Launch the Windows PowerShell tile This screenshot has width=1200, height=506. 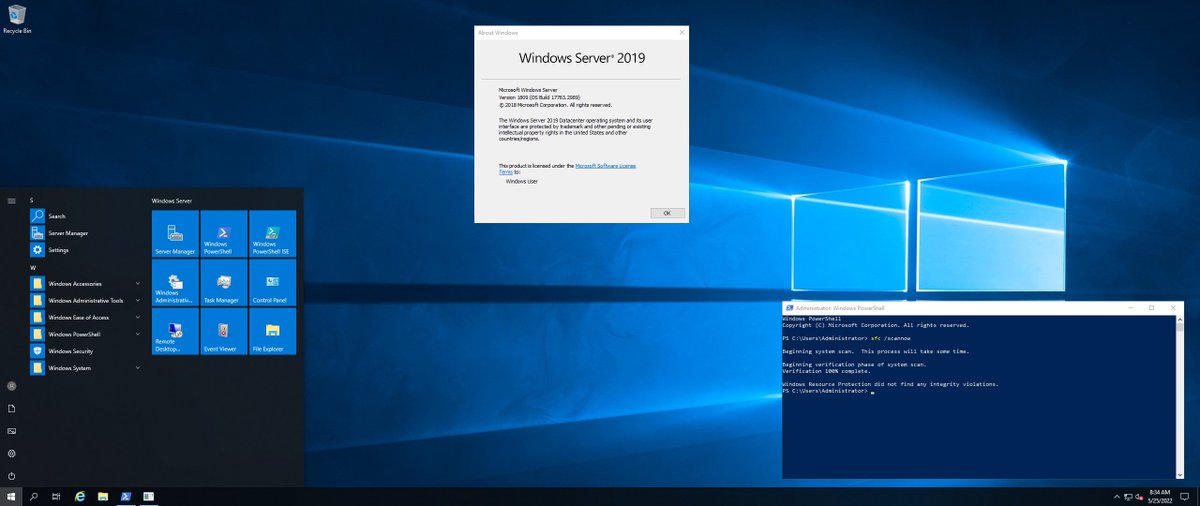(x=224, y=234)
